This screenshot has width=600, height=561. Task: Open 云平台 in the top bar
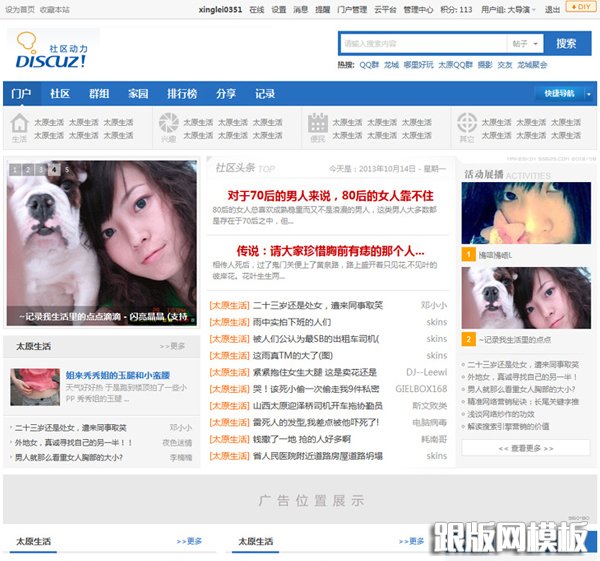[x=385, y=10]
